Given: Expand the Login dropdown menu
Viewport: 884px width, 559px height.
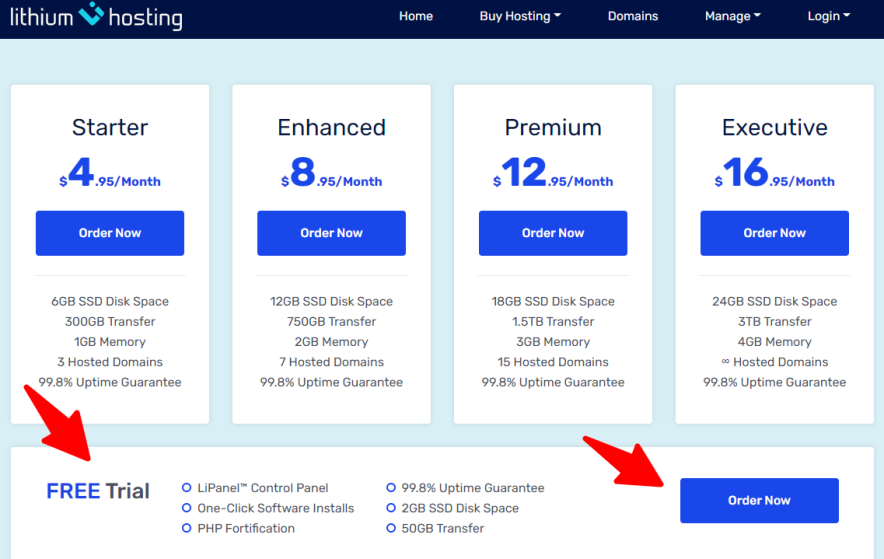Looking at the screenshot, I should [828, 16].
